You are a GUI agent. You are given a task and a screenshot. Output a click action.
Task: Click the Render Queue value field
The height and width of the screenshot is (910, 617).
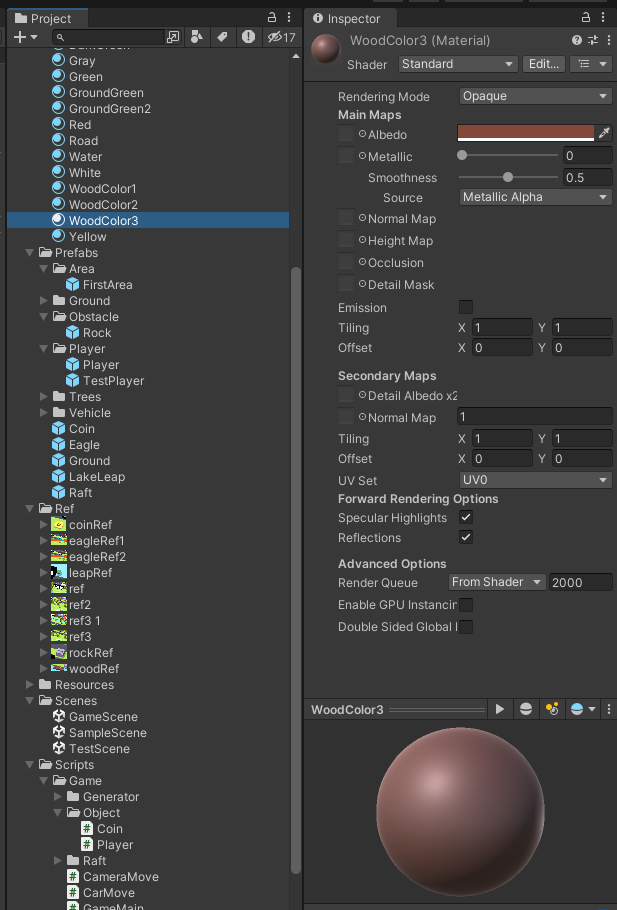580,582
